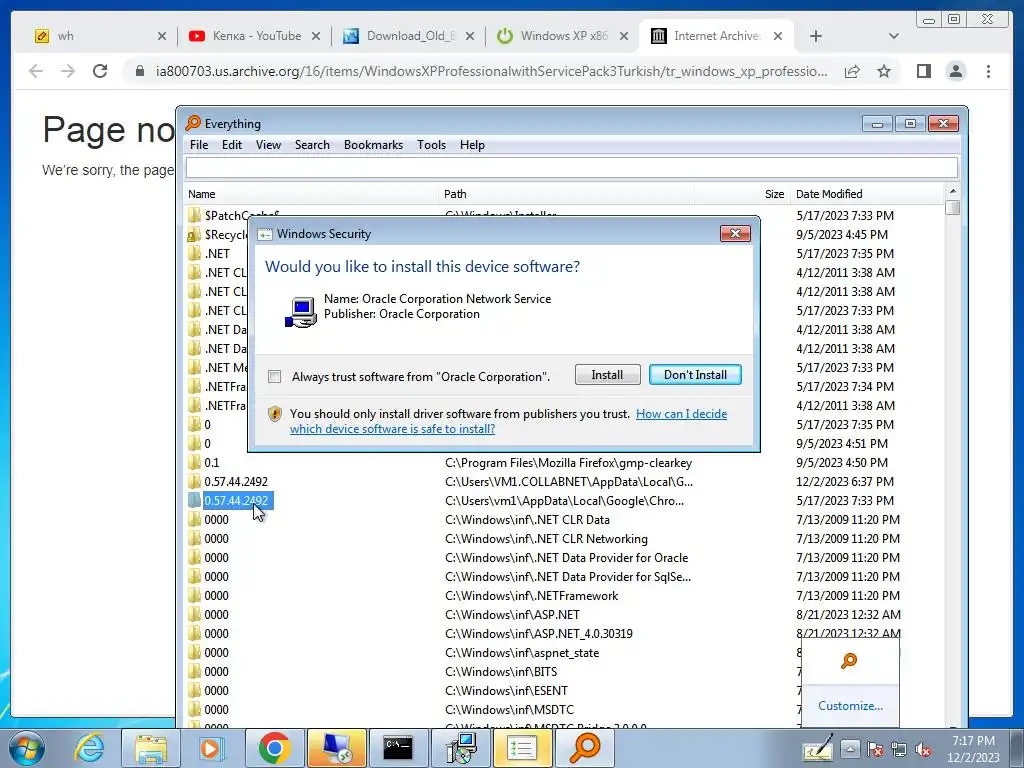Click the Chrome address bar URL
The height and width of the screenshot is (768, 1024).
click(x=491, y=71)
